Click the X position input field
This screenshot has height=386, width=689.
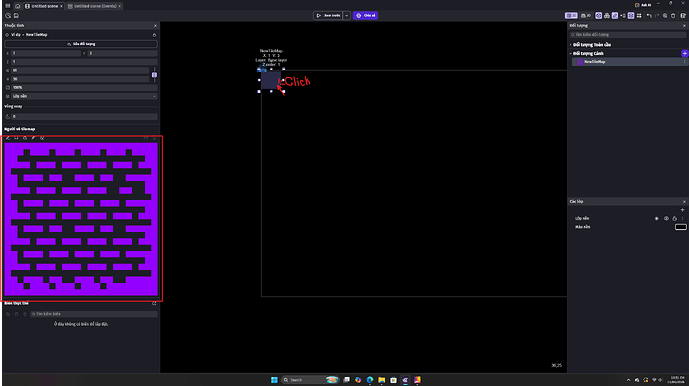[x=46, y=53]
